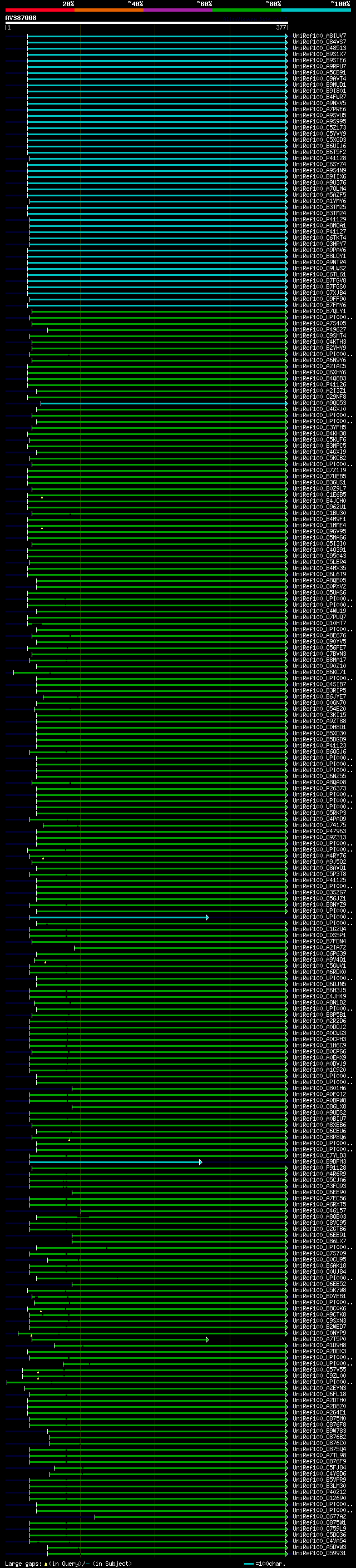Select hit label UniRef100_P41128
The image size is (356, 1568).
click(x=319, y=159)
